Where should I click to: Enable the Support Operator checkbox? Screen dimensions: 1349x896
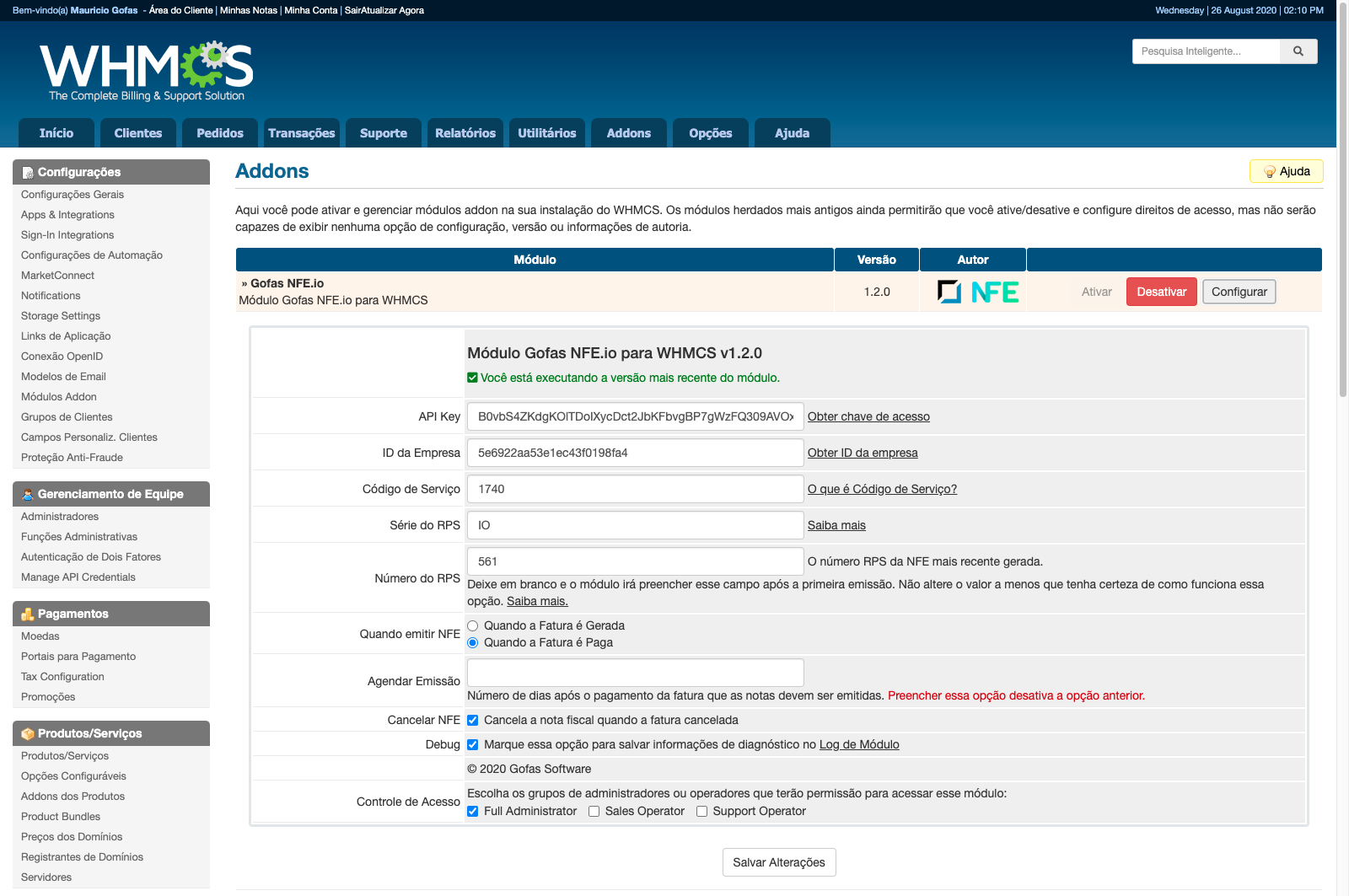(x=701, y=811)
